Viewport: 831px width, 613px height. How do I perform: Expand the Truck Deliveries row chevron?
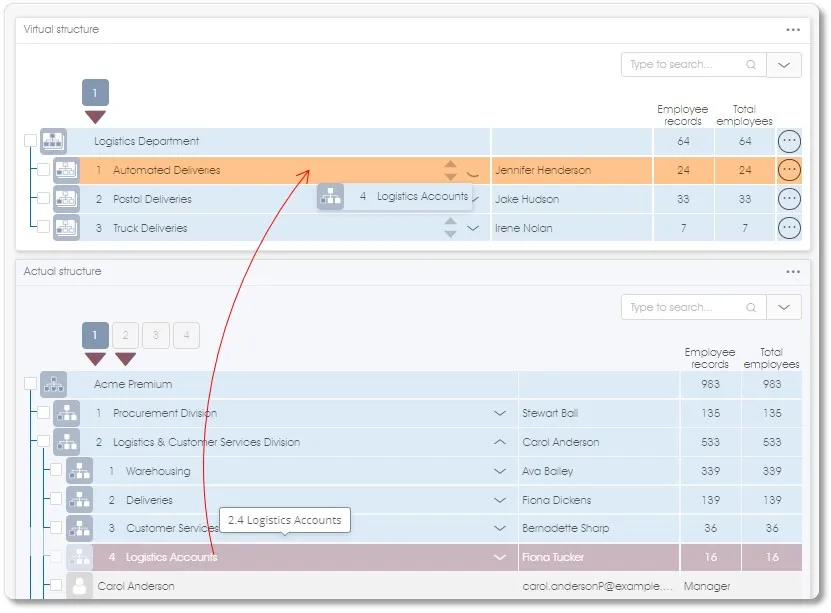(473, 228)
